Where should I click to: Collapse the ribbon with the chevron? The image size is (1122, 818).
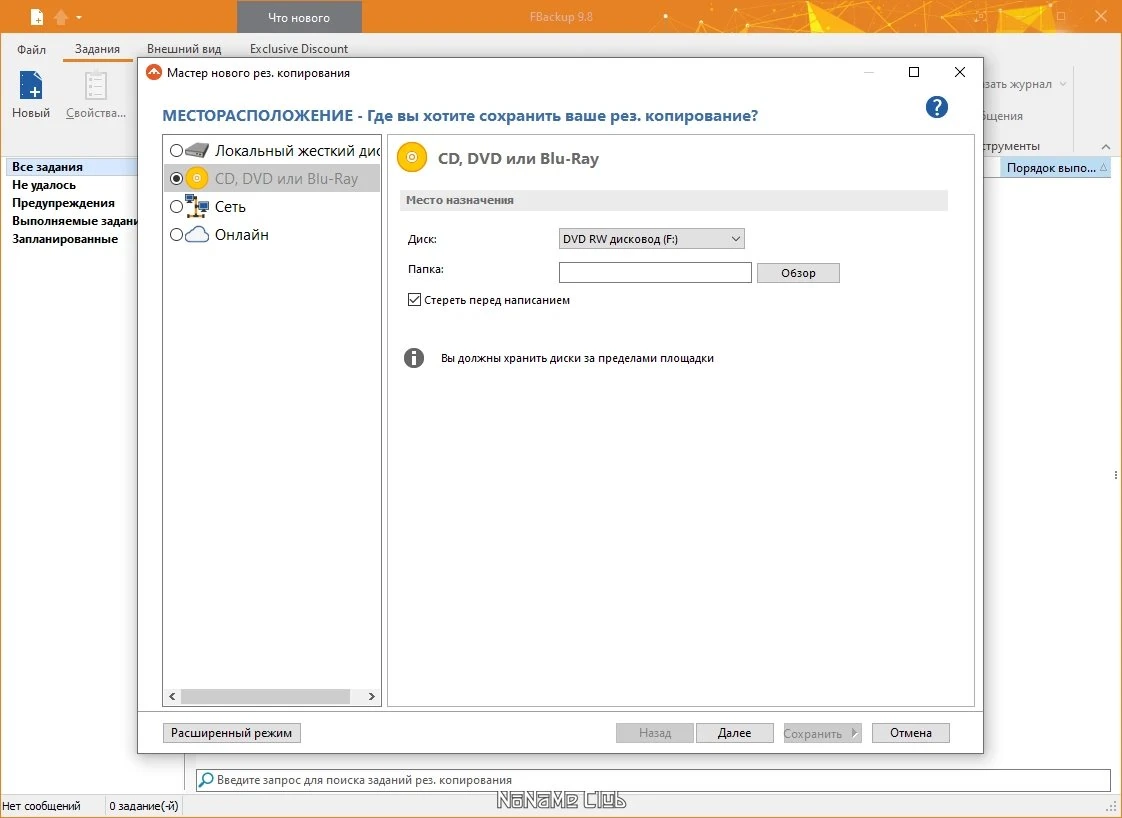(1106, 147)
